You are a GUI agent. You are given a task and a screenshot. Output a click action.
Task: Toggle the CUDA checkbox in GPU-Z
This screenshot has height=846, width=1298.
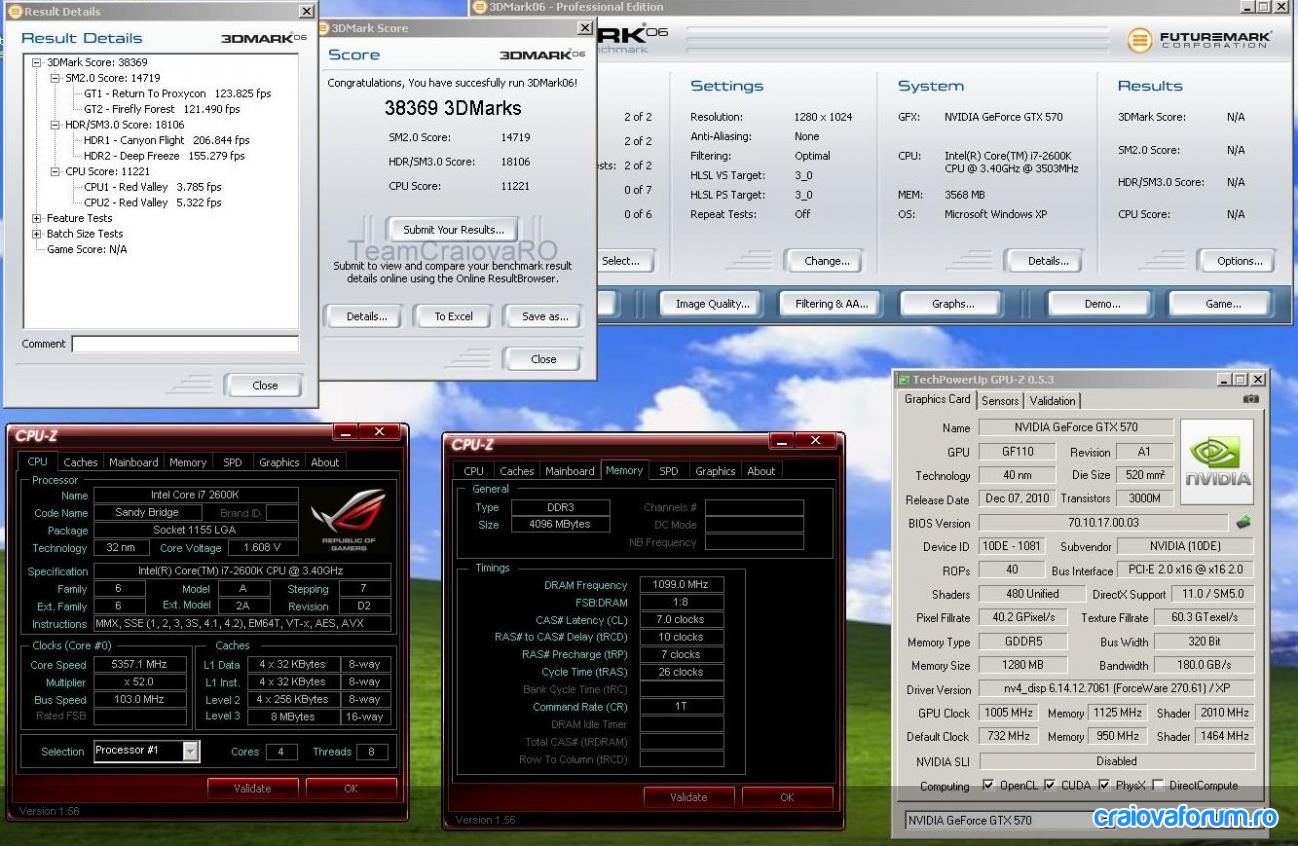point(1048,786)
